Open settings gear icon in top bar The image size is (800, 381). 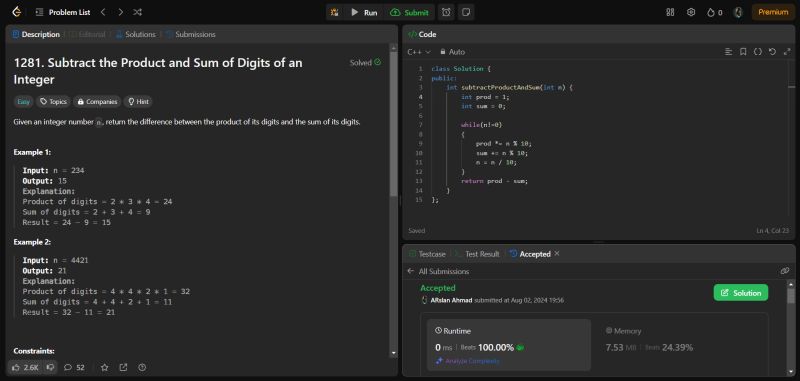click(691, 12)
